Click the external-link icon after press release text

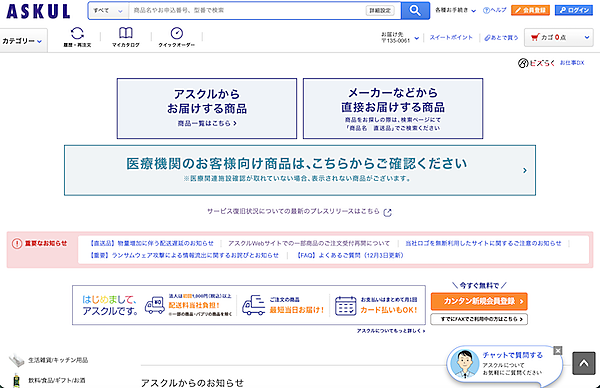(x=387, y=212)
